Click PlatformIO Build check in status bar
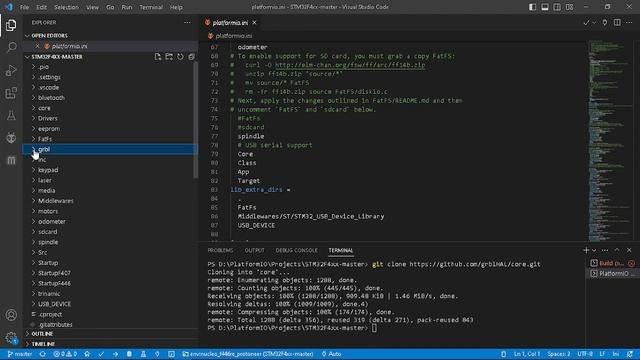 [101, 354]
